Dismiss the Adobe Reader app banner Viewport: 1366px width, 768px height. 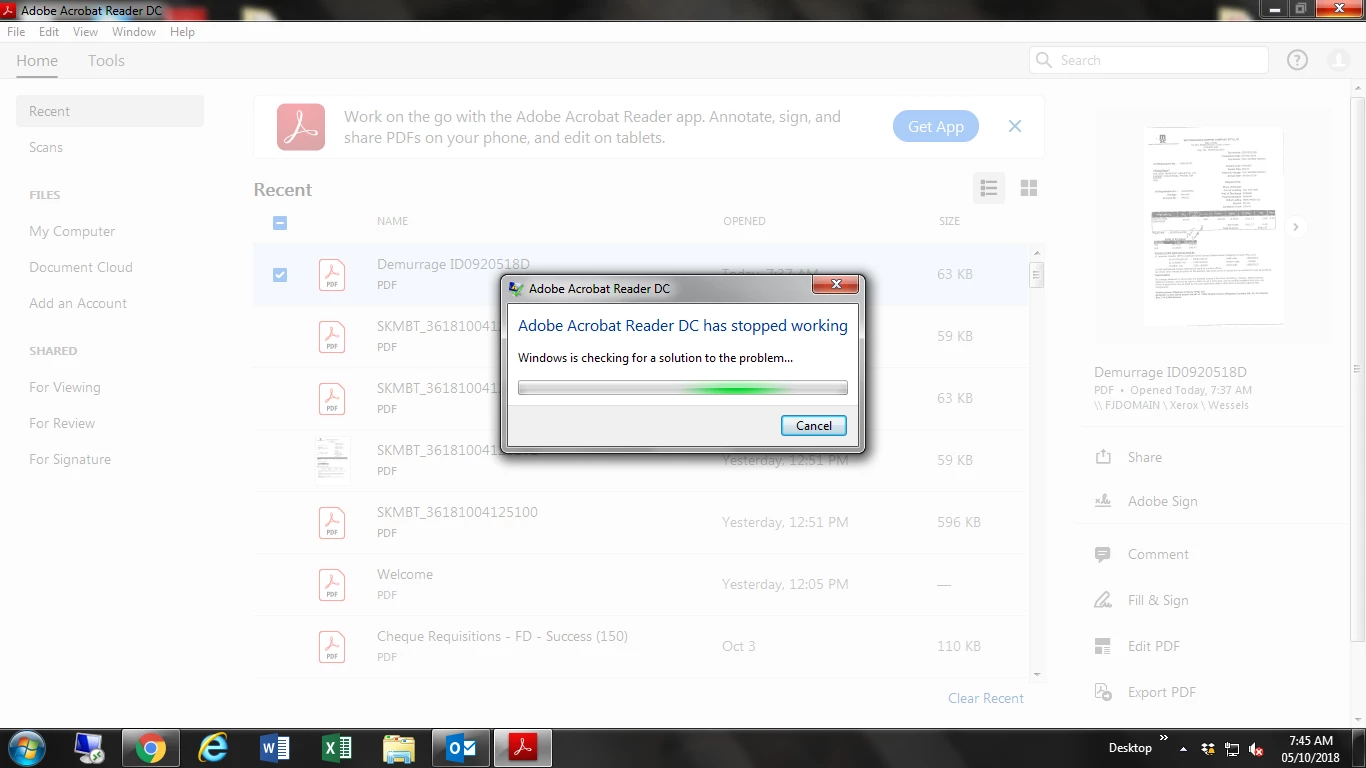[x=1015, y=126]
